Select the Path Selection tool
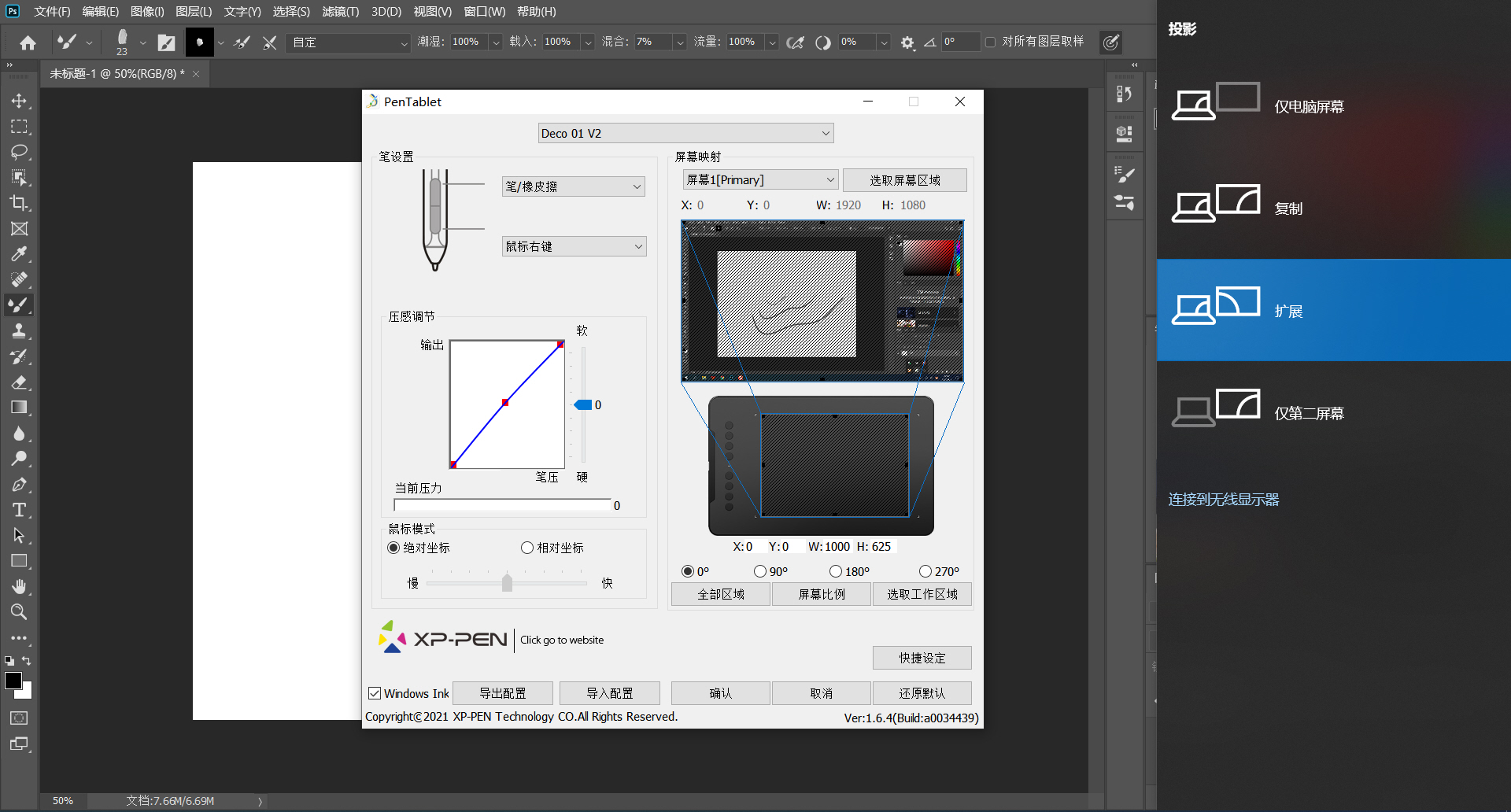This screenshot has height=812, width=1511. tap(19, 535)
